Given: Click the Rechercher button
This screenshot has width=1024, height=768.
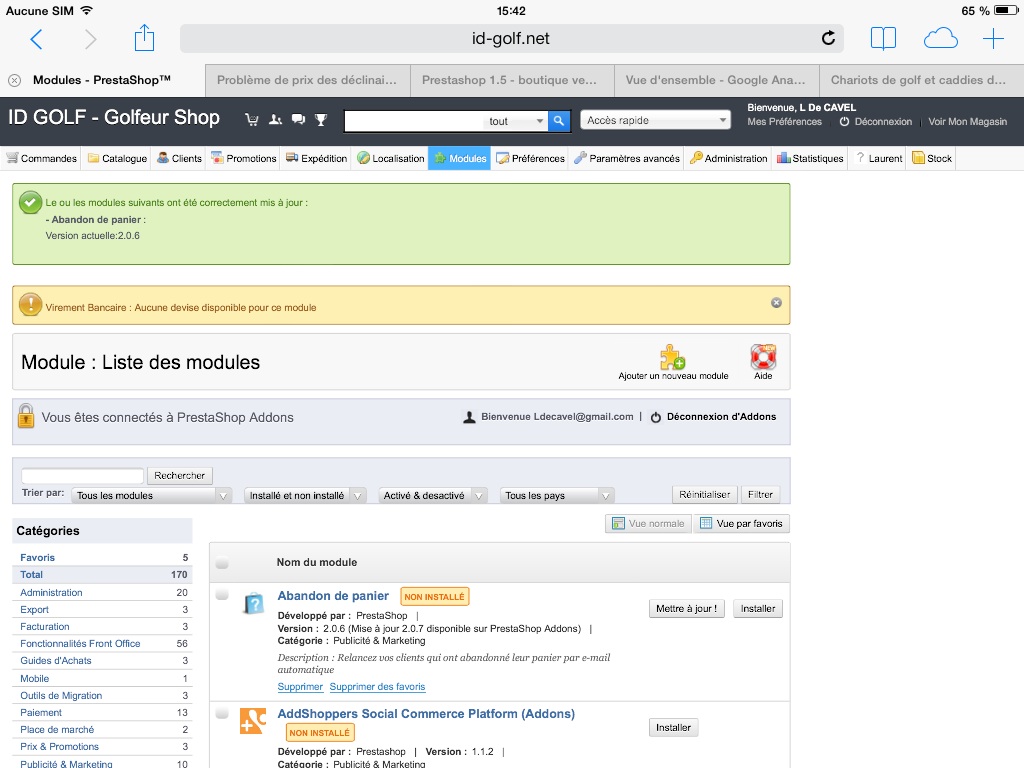Looking at the screenshot, I should [180, 475].
